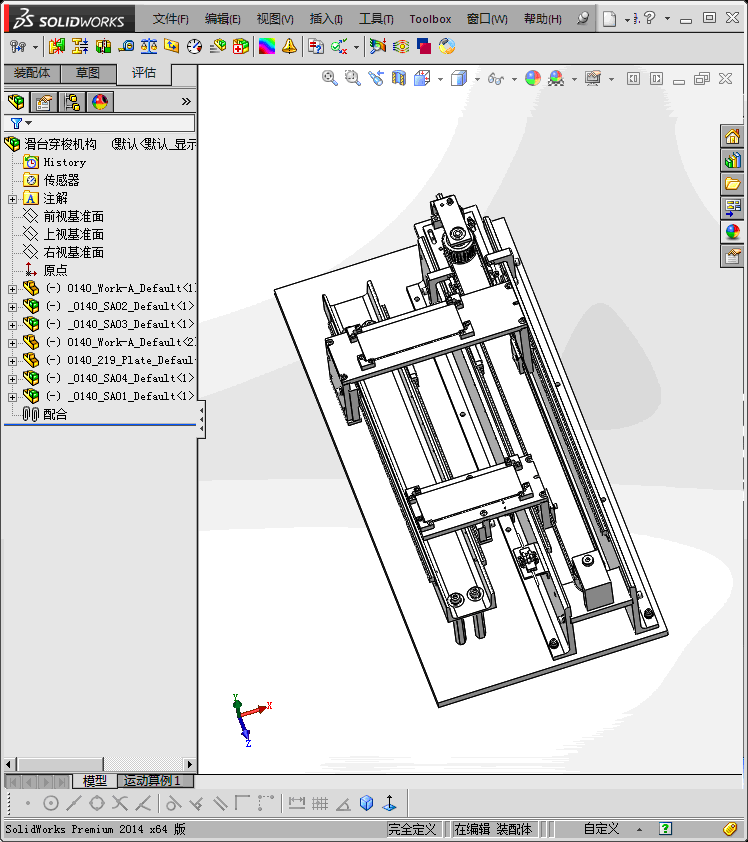
Task: Open the feature tree filter dropdown arrow
Action: click(28, 123)
